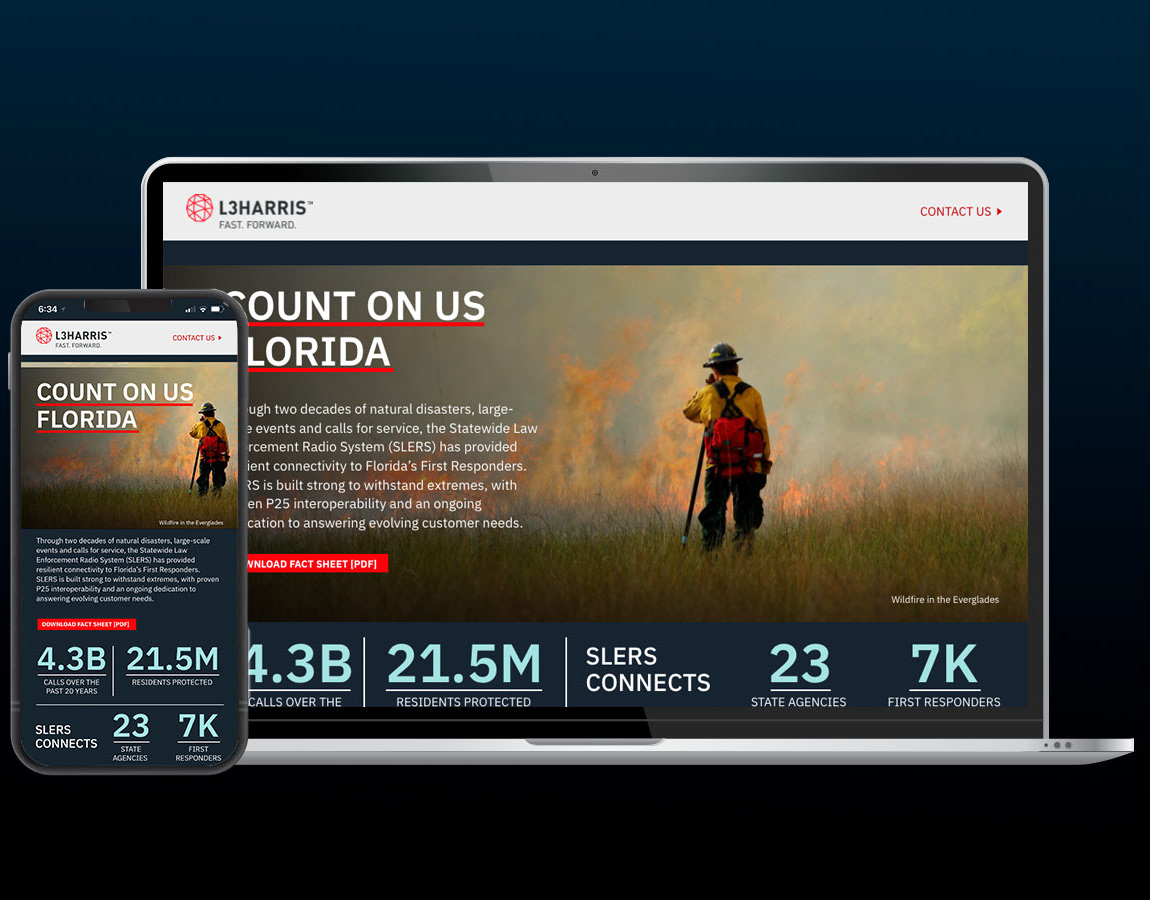Click the 7K First Responders stat on laptop
The height and width of the screenshot is (900, 1150).
(x=944, y=674)
